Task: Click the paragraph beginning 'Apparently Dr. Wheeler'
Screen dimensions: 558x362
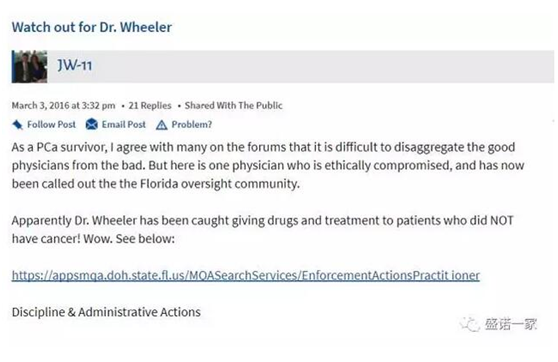Action: 263,230
